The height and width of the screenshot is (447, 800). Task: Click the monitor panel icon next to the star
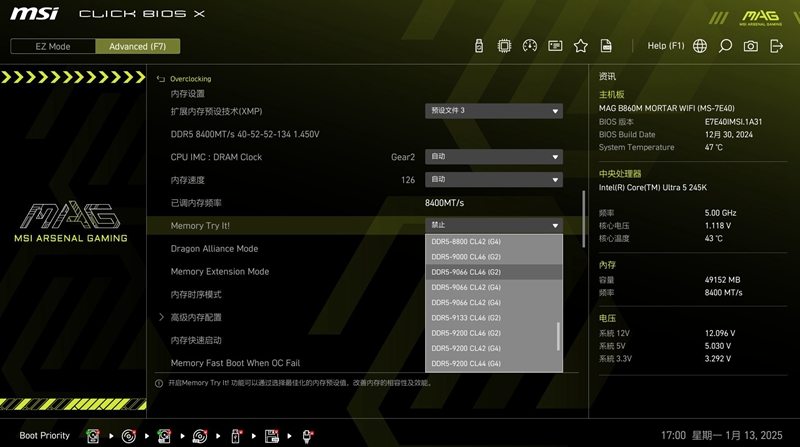[556, 46]
